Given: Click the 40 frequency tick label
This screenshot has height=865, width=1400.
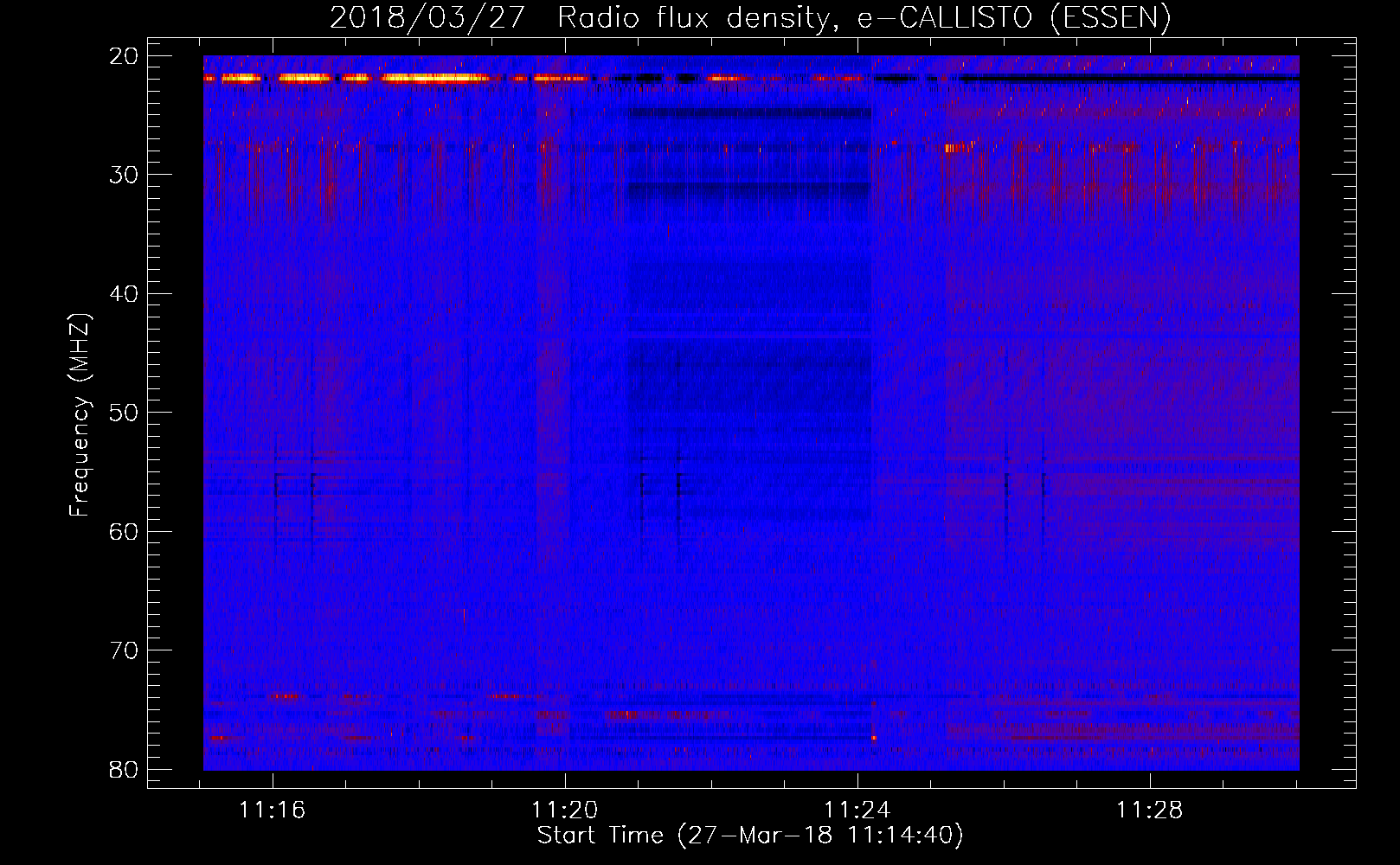Looking at the screenshot, I should pos(125,294).
